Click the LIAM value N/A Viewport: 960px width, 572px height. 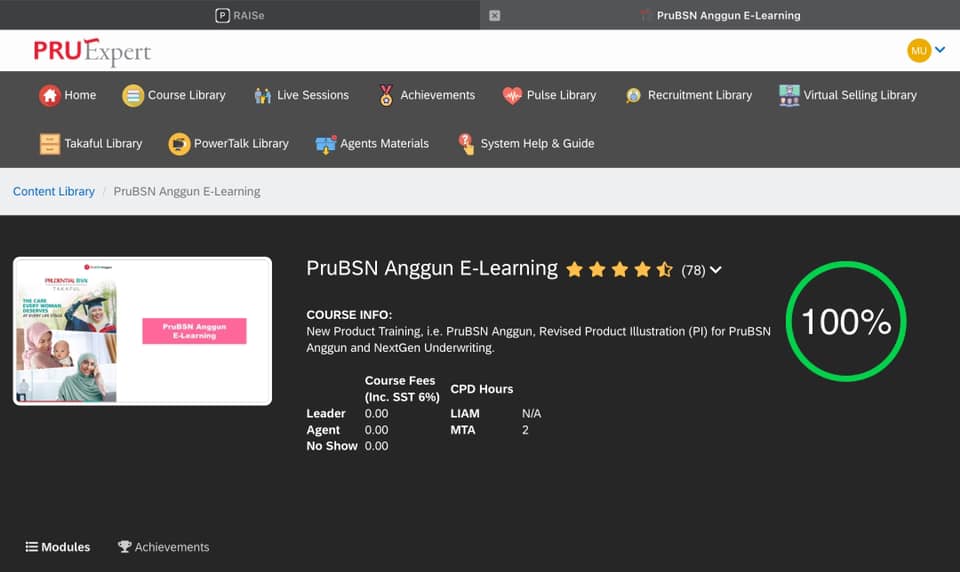[x=531, y=413]
